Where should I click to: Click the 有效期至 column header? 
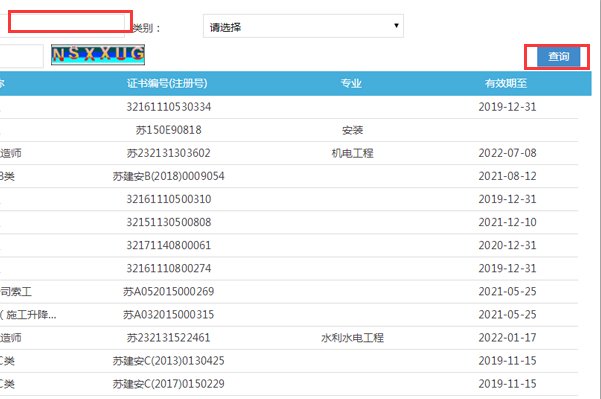[x=506, y=83]
